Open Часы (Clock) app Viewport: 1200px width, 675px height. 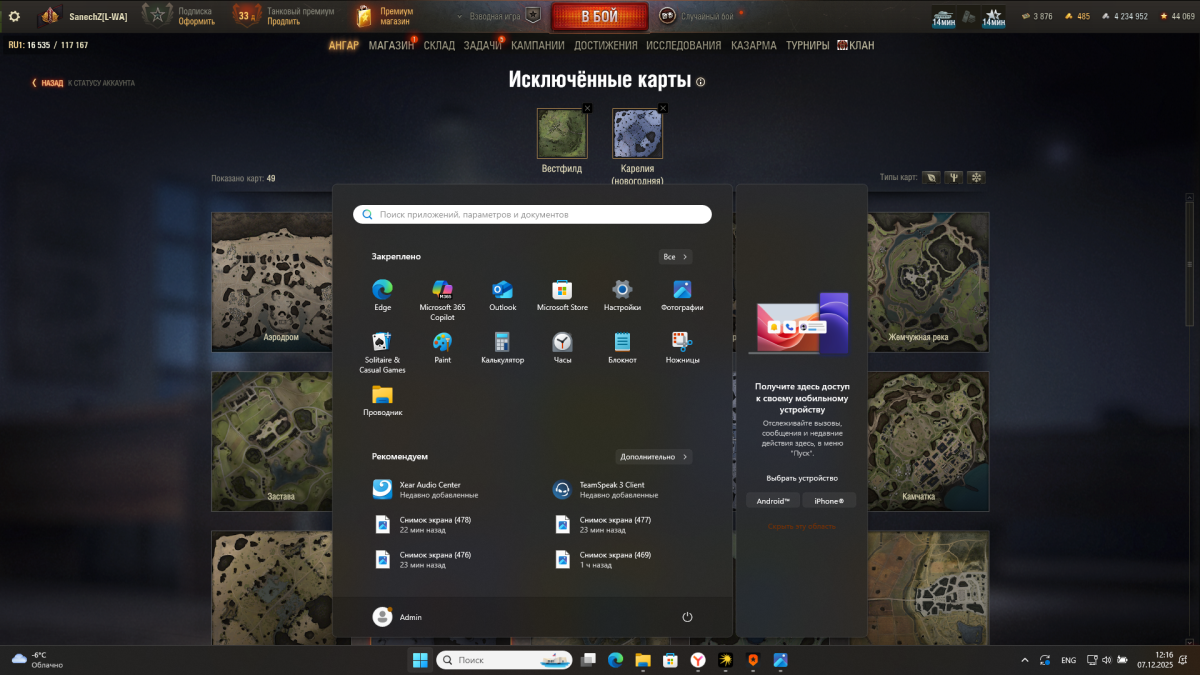point(562,348)
